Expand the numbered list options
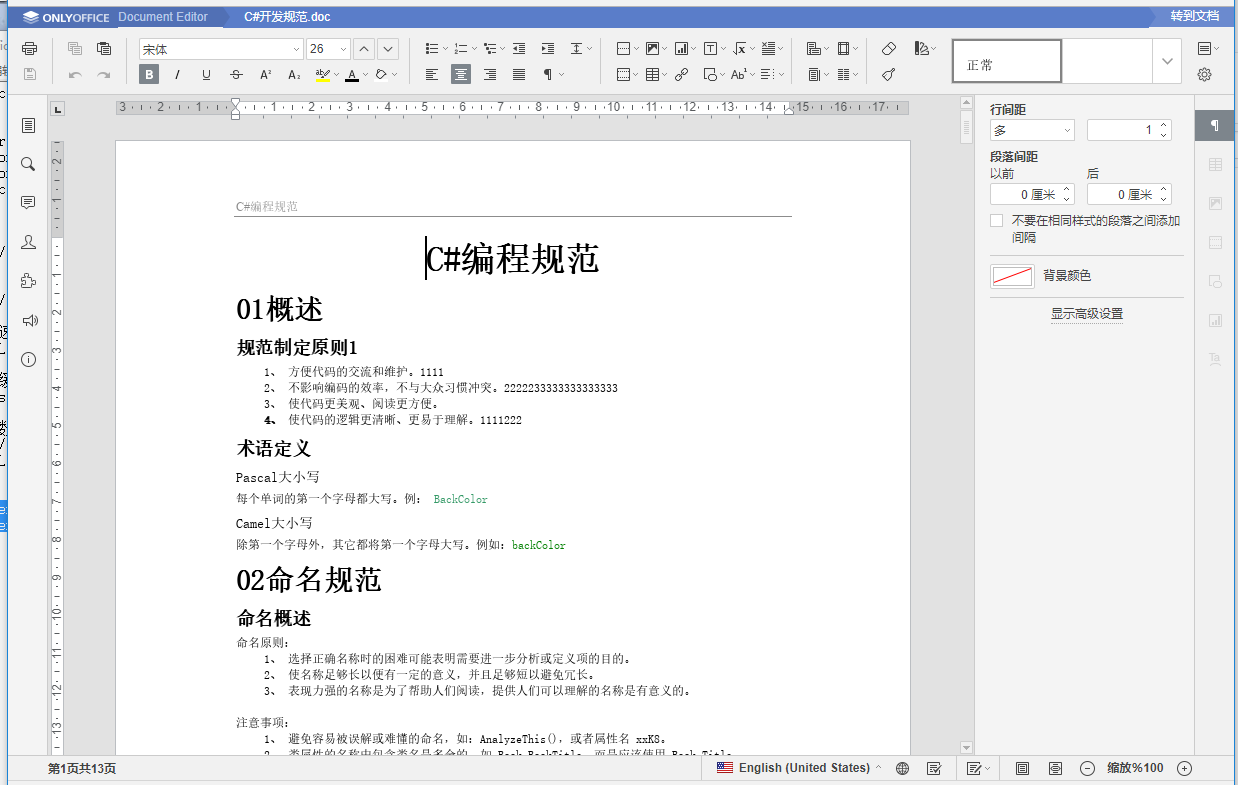The width and height of the screenshot is (1238, 785). (473, 49)
